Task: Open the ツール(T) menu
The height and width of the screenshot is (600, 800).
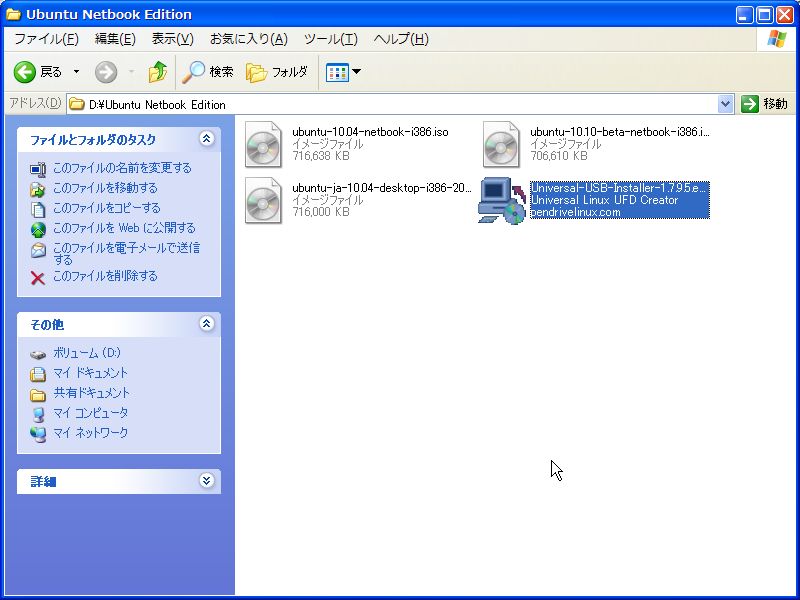Action: point(331,39)
